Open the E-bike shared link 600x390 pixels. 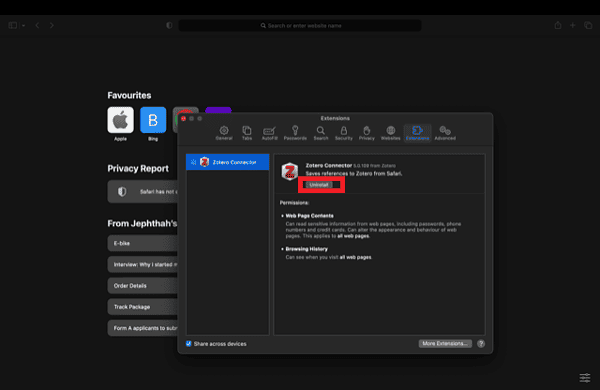[142, 243]
